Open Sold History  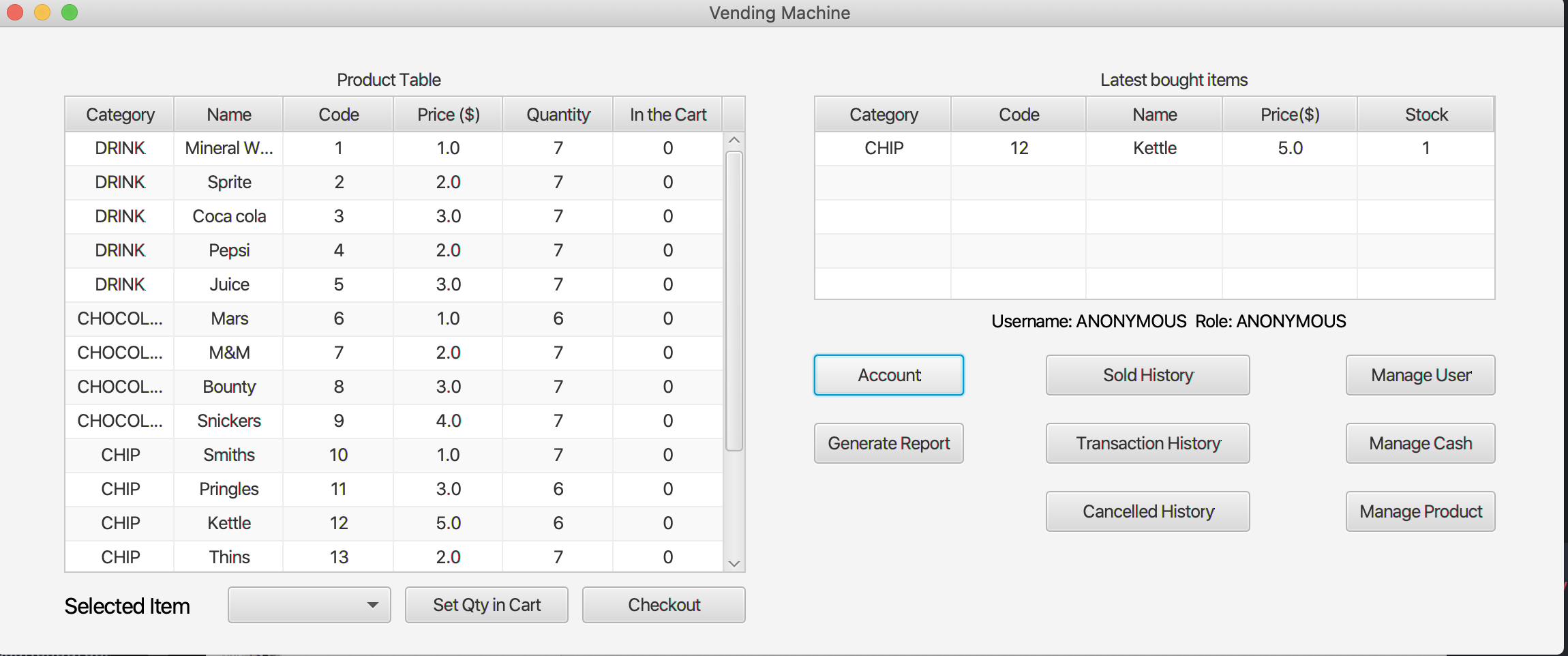pos(1147,375)
